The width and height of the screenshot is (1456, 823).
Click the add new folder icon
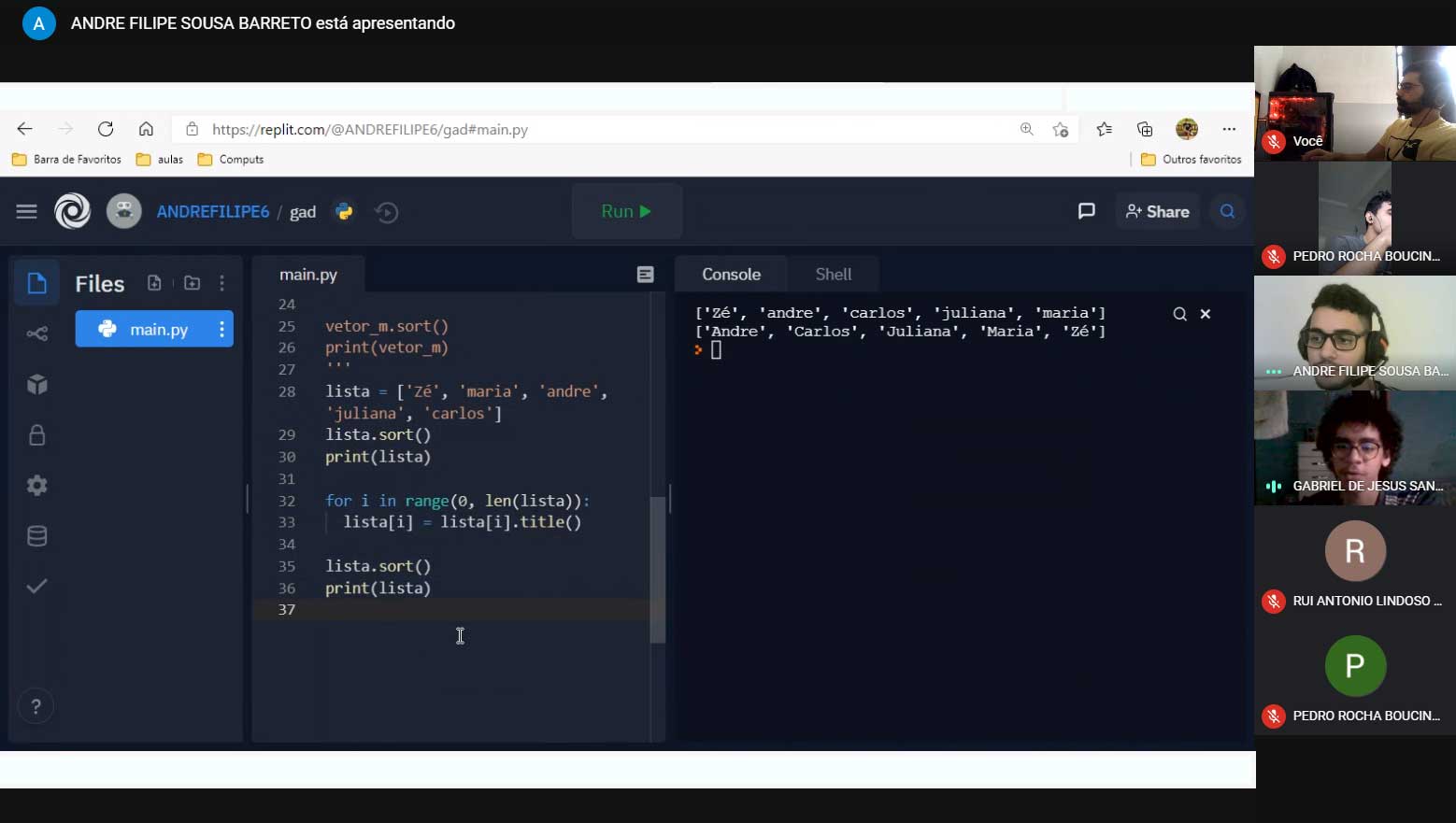coord(192,283)
